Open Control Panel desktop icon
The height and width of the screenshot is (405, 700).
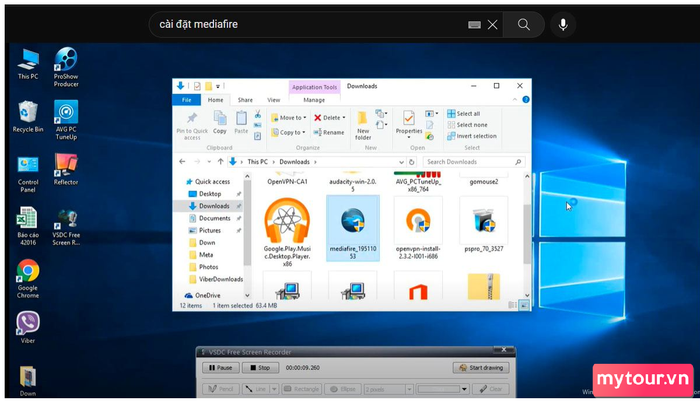(x=28, y=174)
